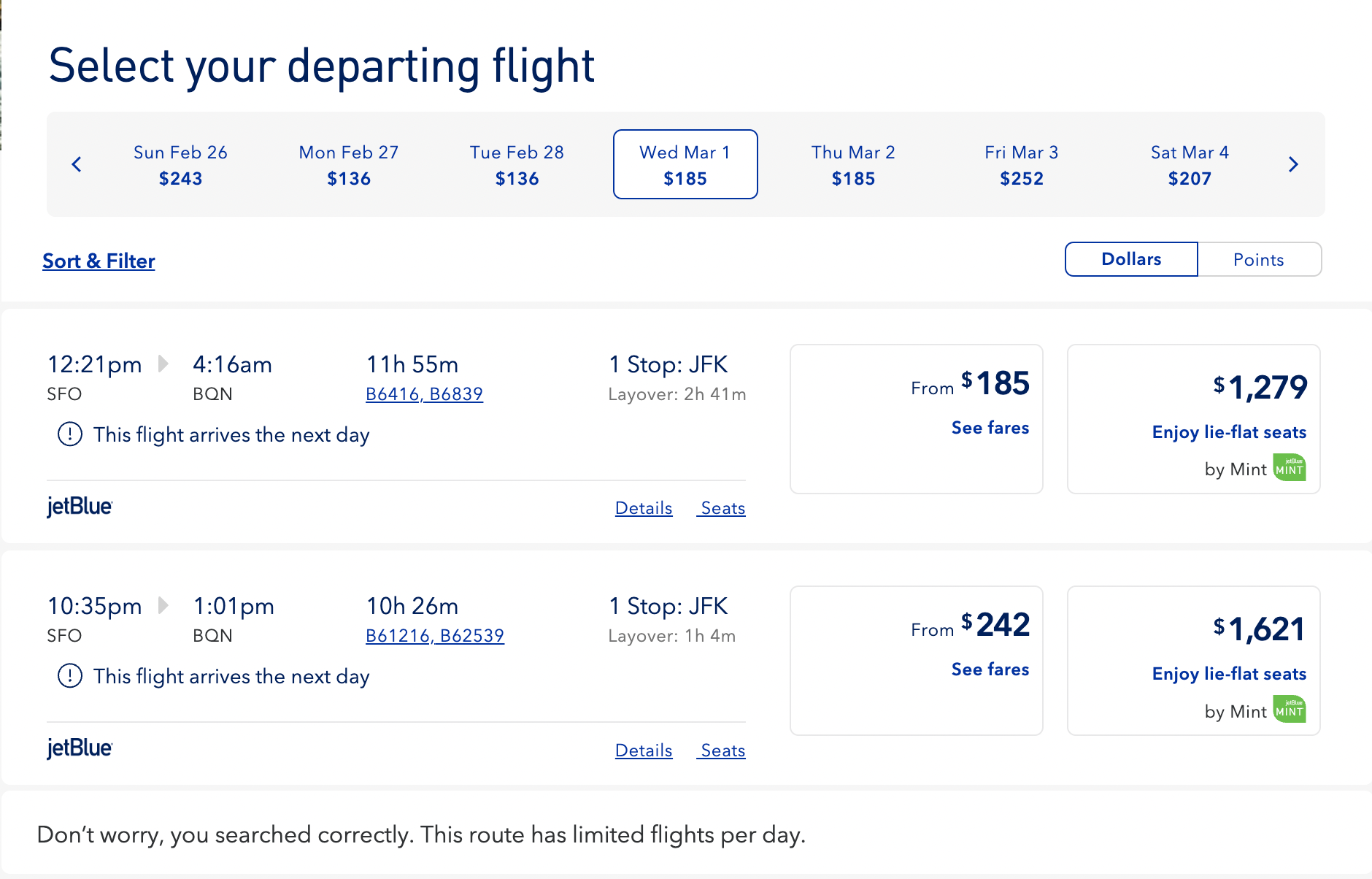Click the jetBlue logo on the second flight

pyautogui.click(x=80, y=748)
